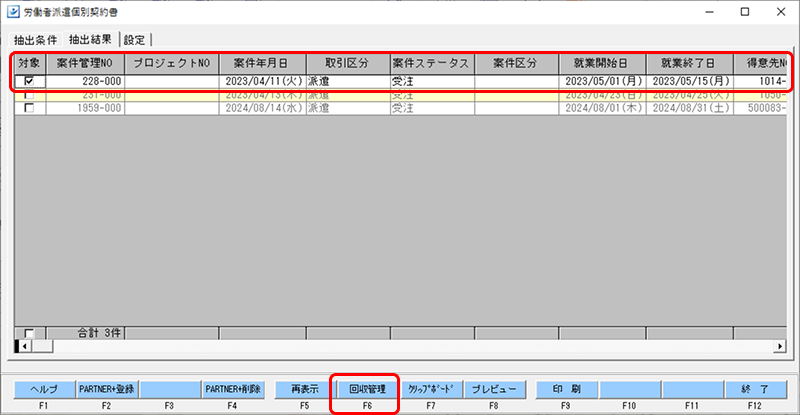This screenshot has width=800, height=415.
Task: Click the 対象 column header
Action: (x=30, y=63)
